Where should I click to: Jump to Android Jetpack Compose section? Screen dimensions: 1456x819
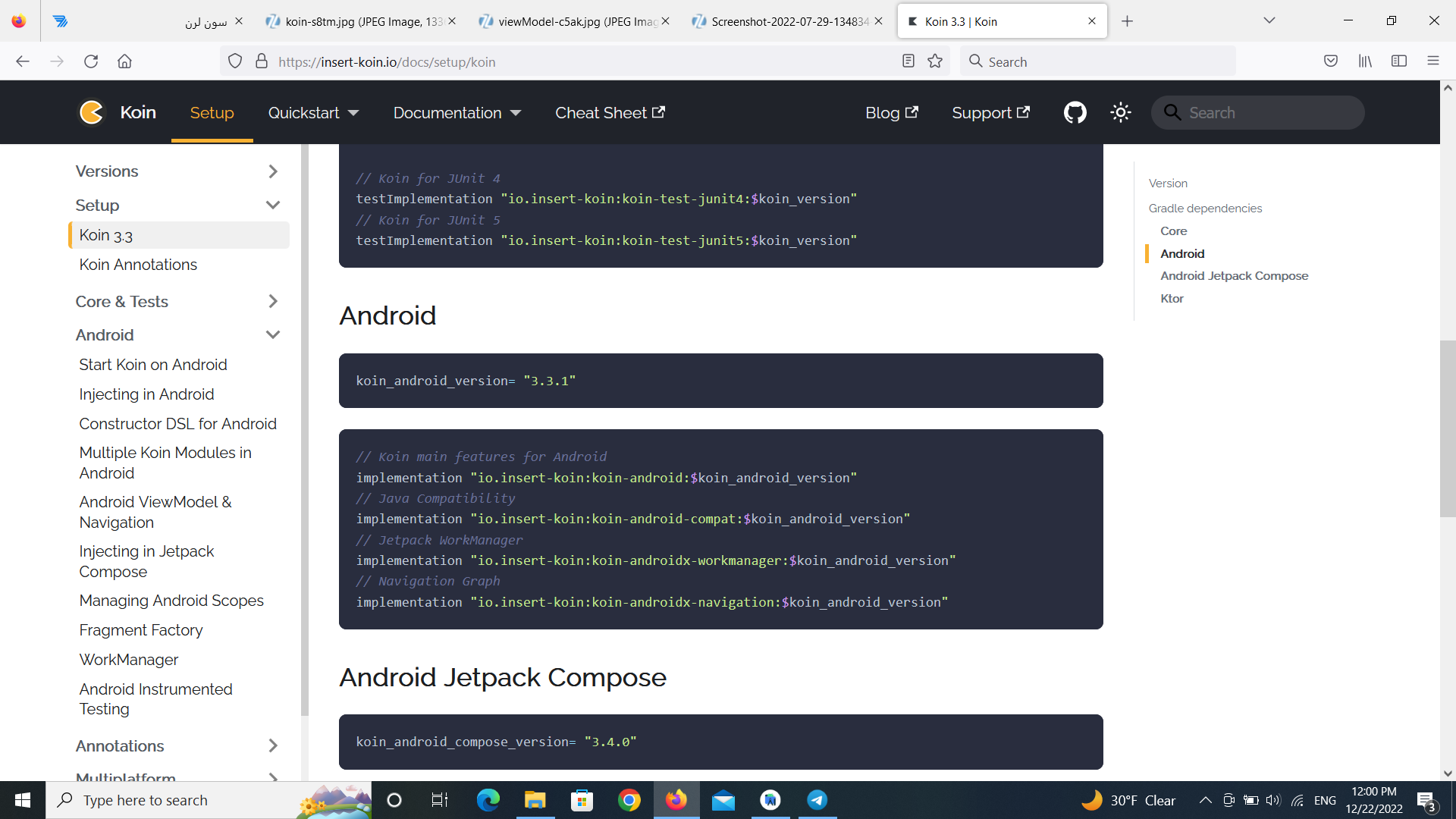1234,276
